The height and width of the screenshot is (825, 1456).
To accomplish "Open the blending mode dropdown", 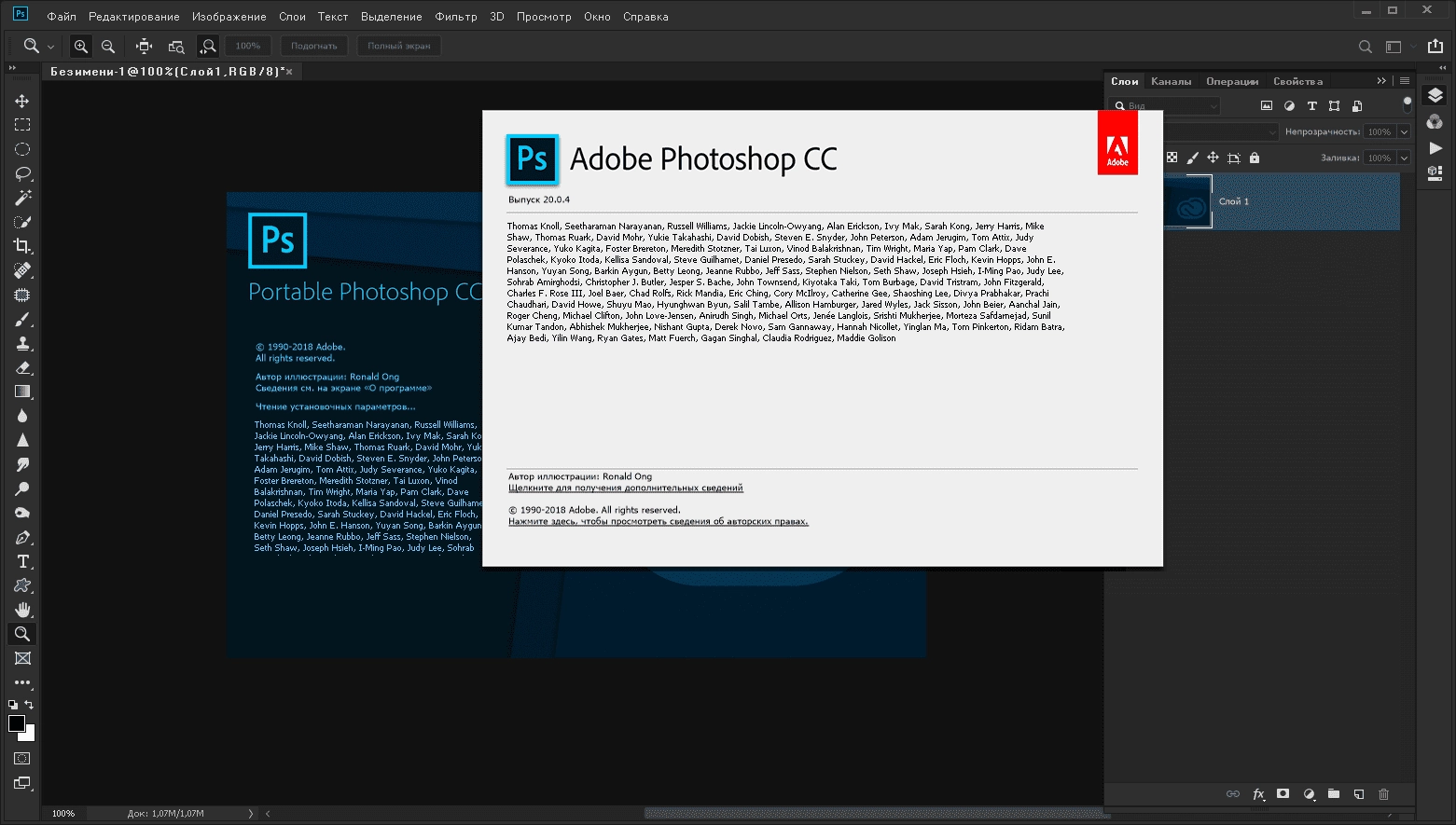I will tap(1220, 132).
